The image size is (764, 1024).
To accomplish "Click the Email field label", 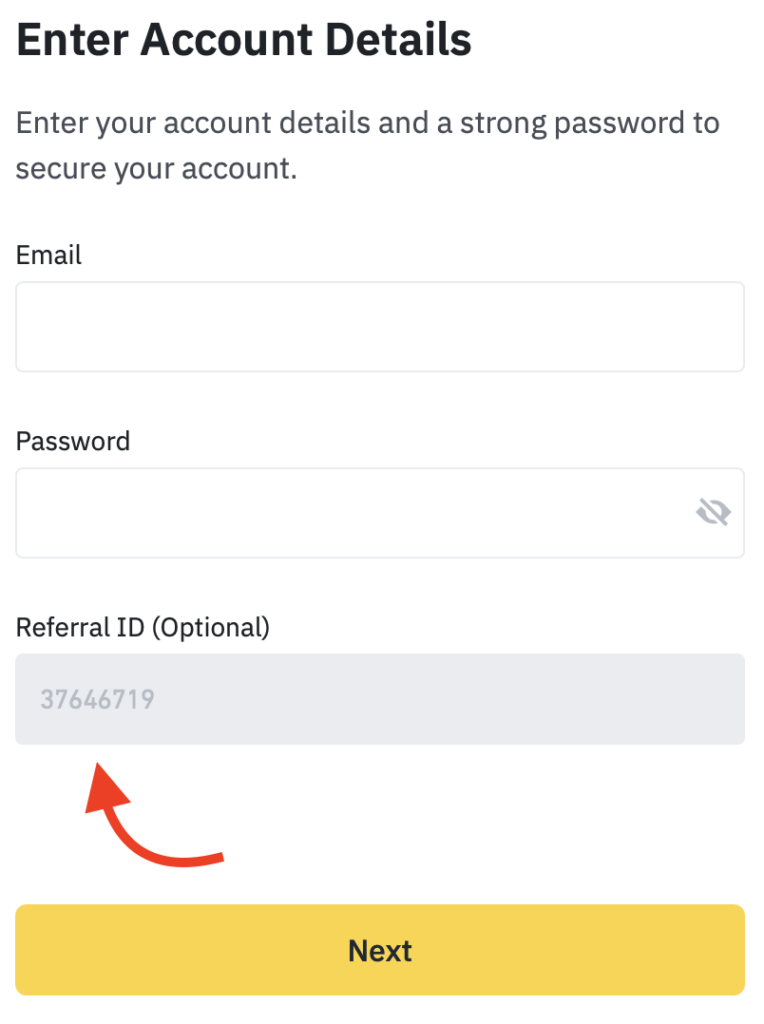I will pyautogui.click(x=49, y=255).
